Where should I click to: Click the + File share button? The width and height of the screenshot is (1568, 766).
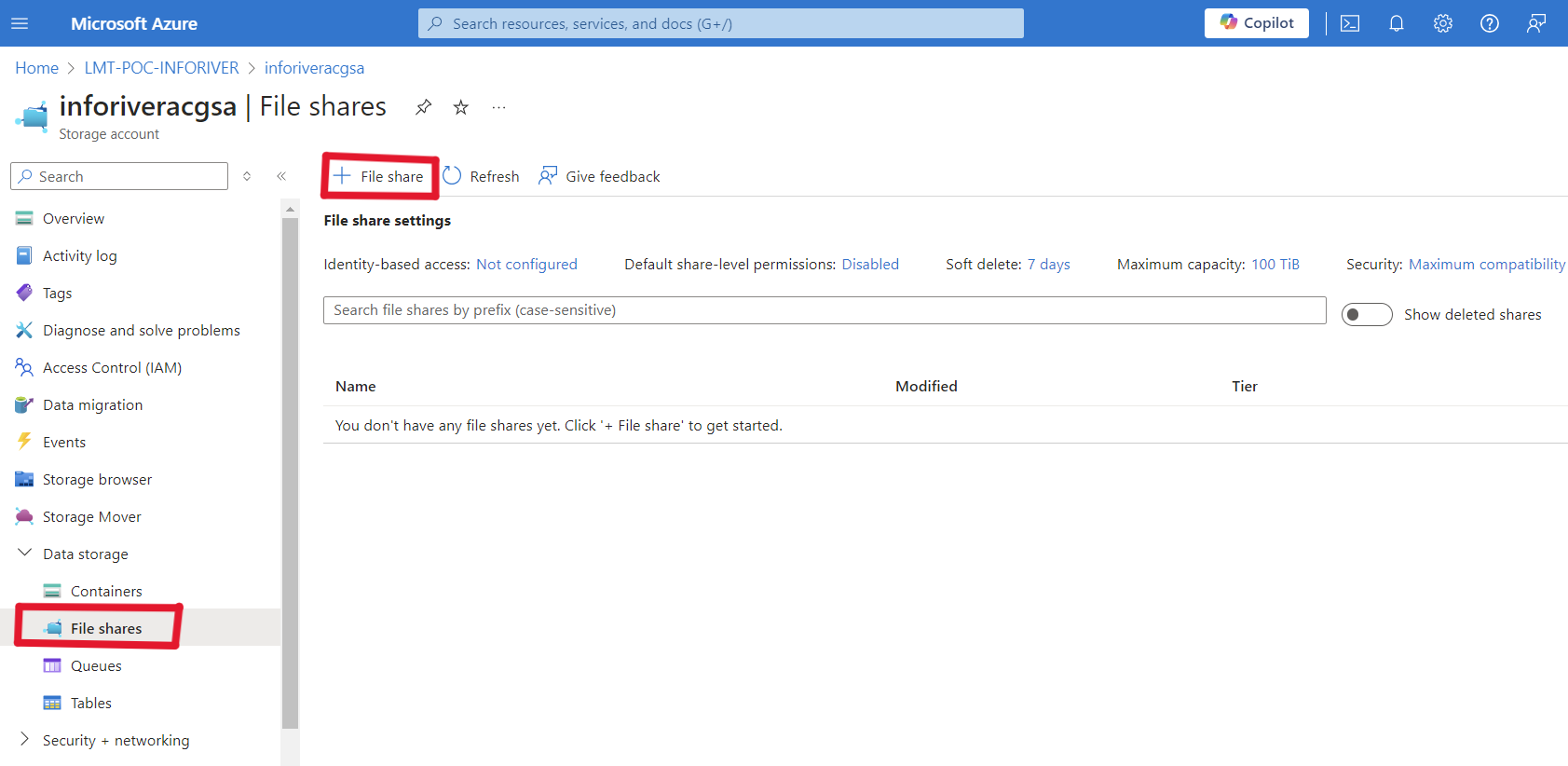380,176
